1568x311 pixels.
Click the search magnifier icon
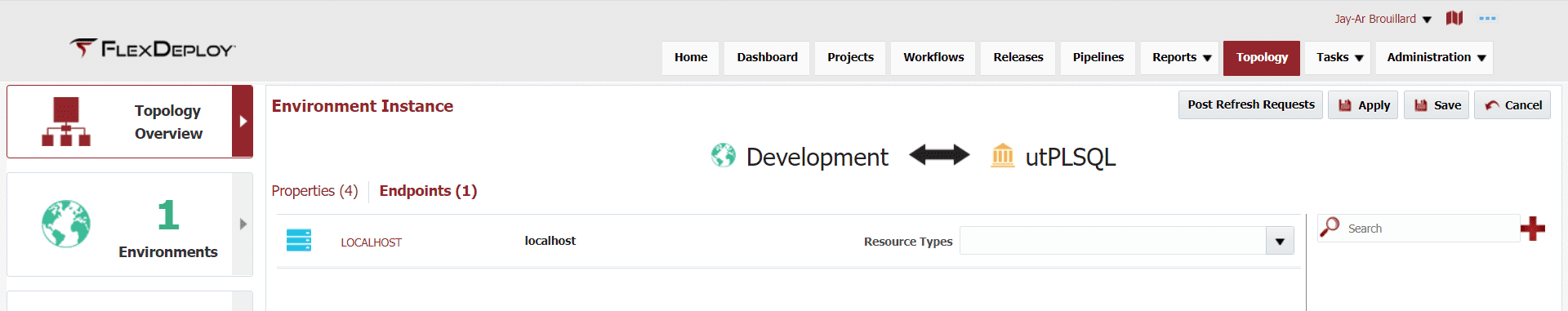point(1330,227)
